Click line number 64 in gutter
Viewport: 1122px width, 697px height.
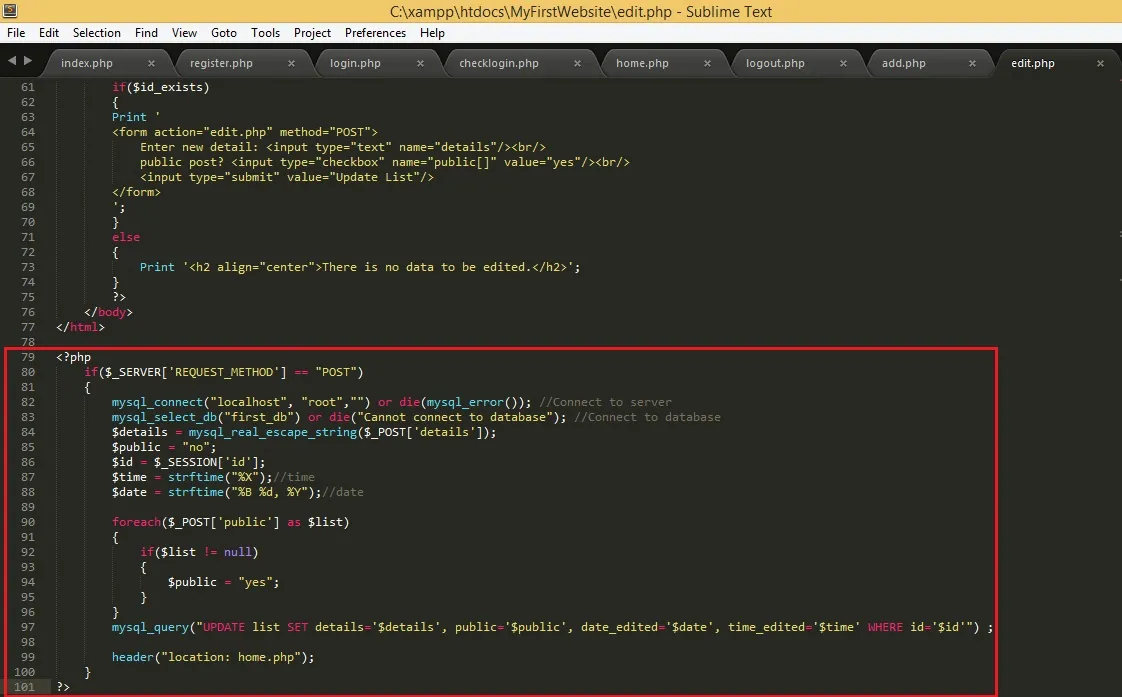click(x=27, y=132)
